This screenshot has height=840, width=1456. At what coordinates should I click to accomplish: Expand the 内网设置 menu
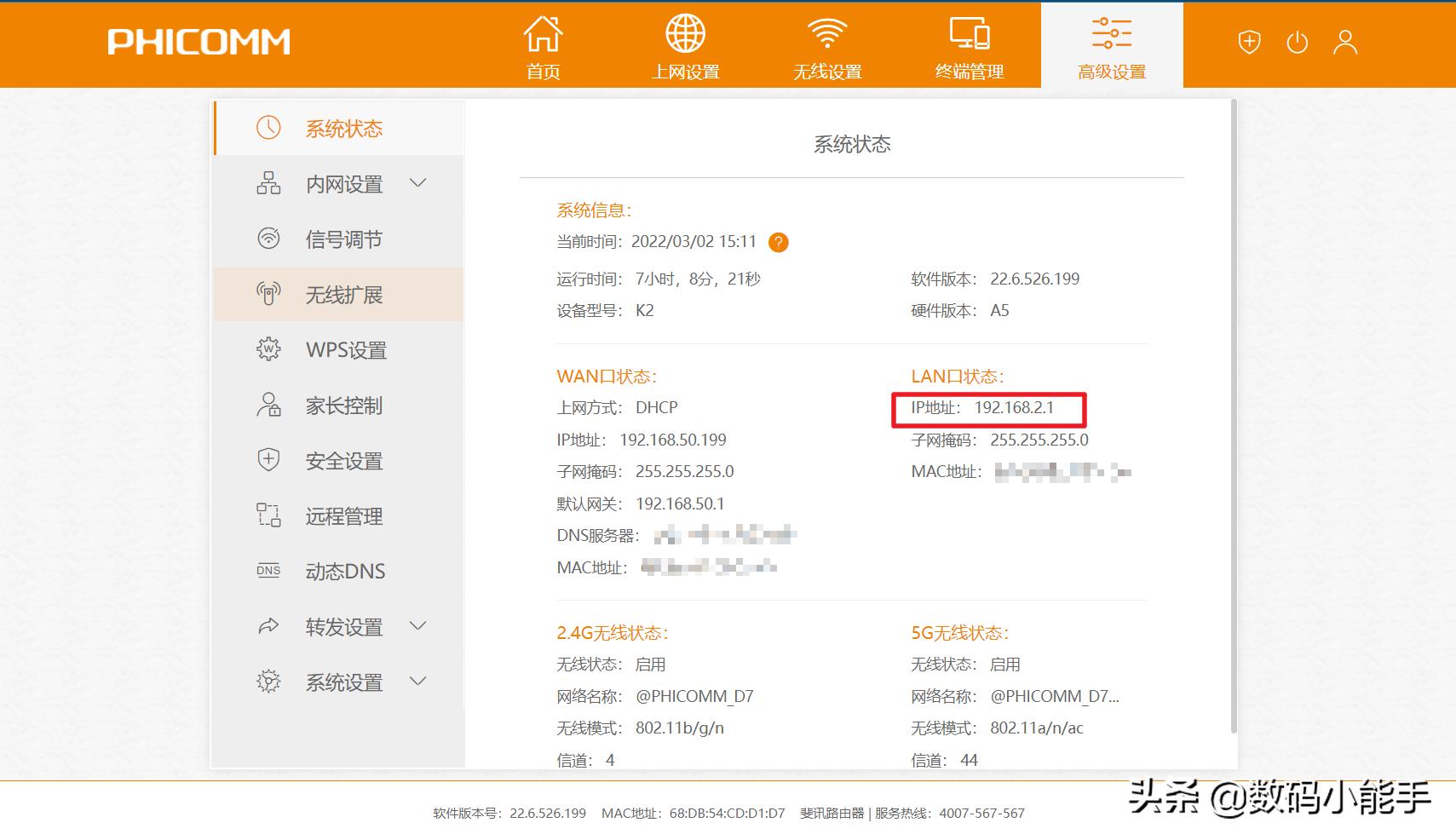click(417, 183)
